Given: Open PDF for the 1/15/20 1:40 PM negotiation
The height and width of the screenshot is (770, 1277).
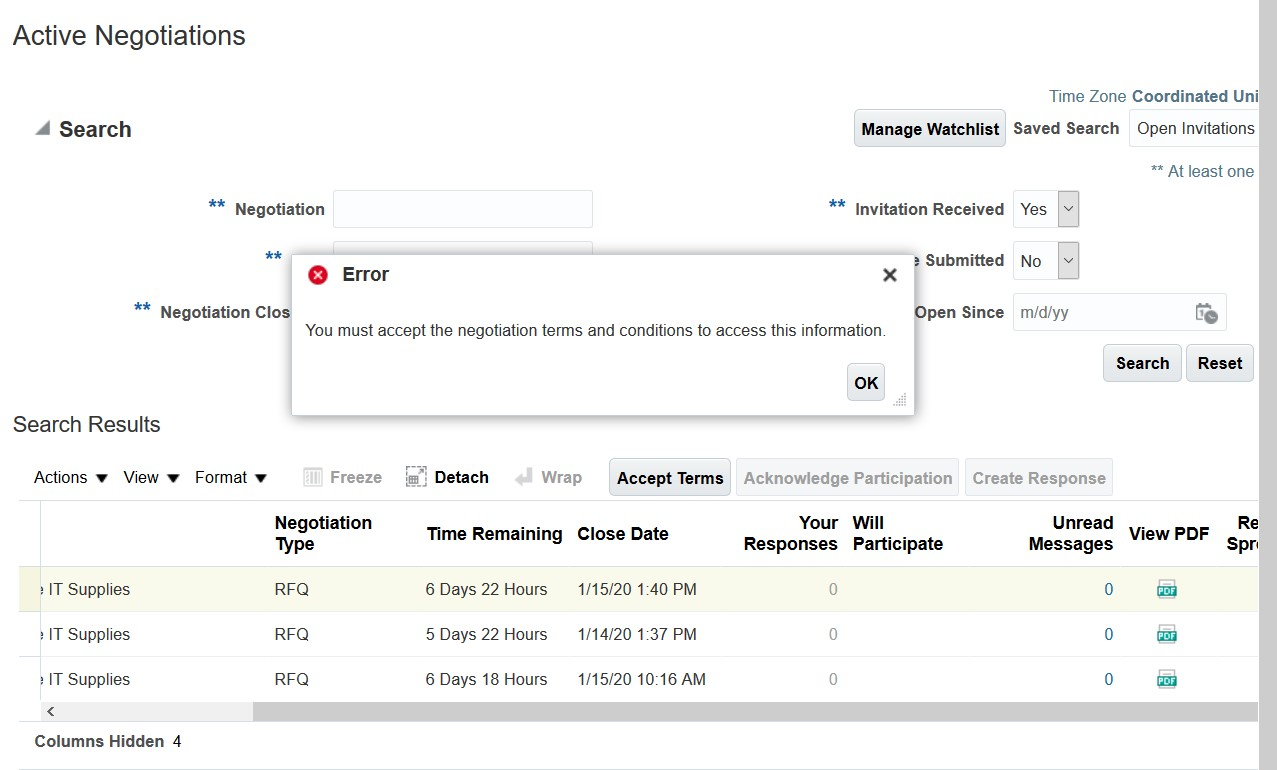Looking at the screenshot, I should click(1166, 590).
